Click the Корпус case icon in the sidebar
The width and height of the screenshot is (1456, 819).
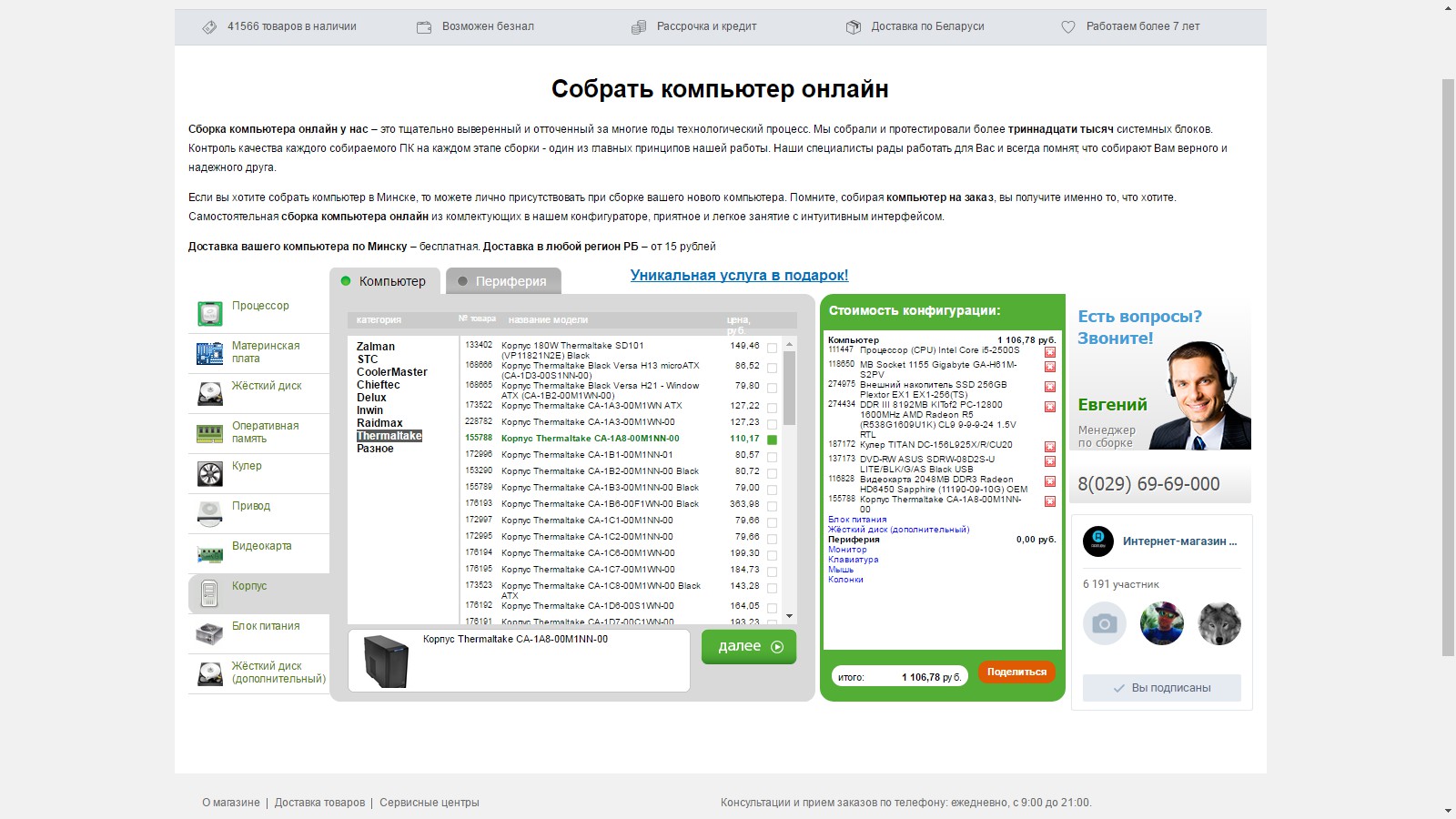210,593
